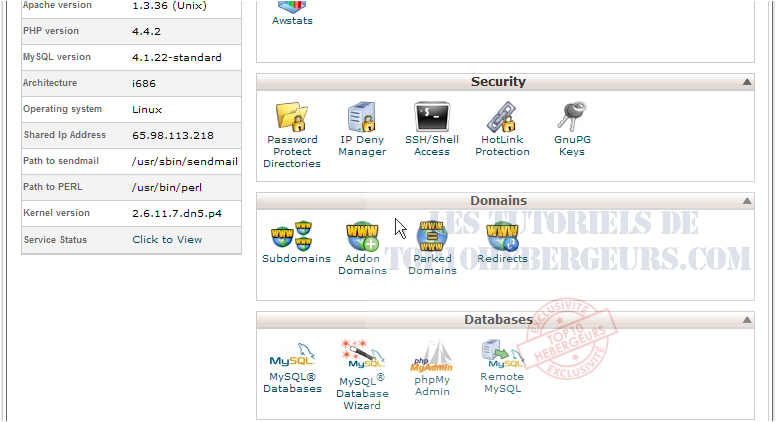The height and width of the screenshot is (422, 776).
Task: Click the Security section header bar
Action: [498, 82]
